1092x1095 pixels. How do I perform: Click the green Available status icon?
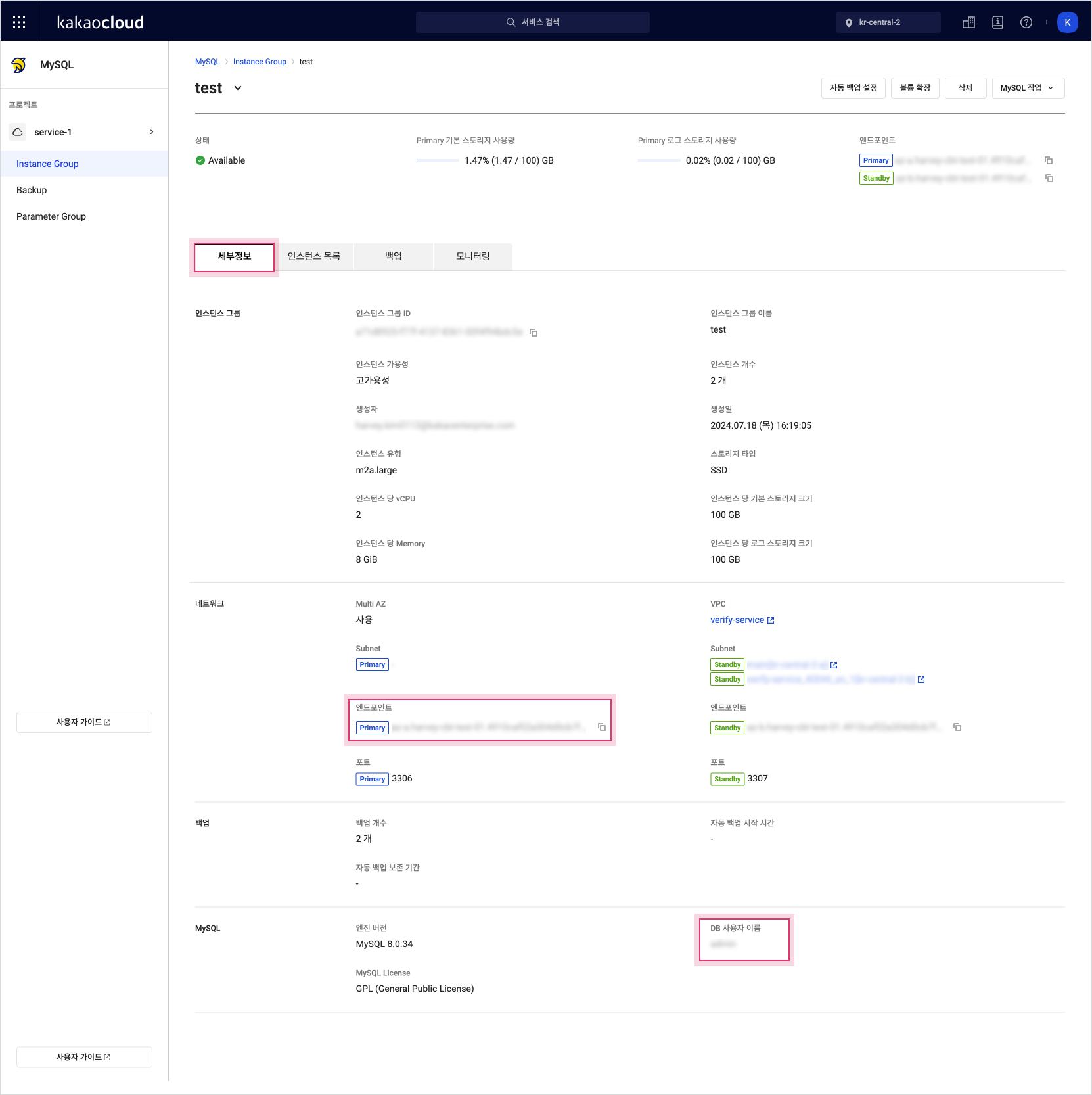200,160
